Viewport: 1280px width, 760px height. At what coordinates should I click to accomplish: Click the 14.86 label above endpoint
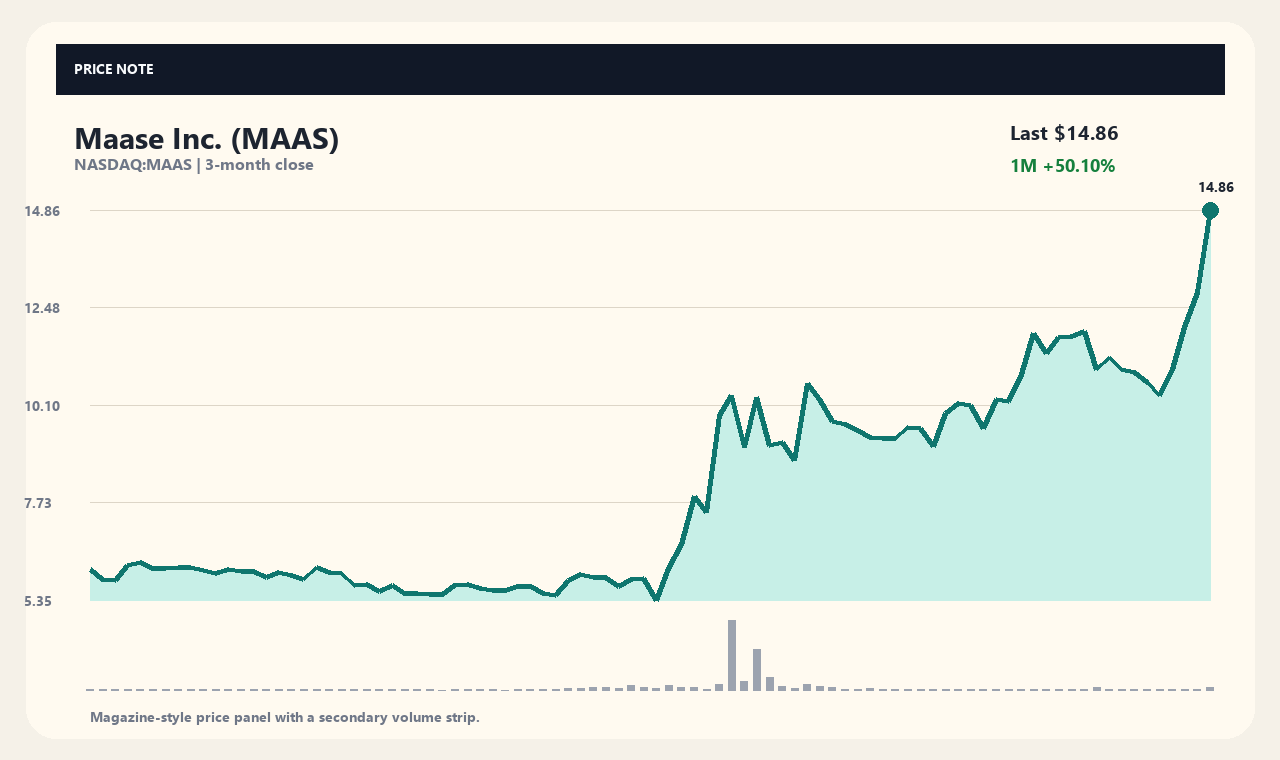[x=1216, y=187]
